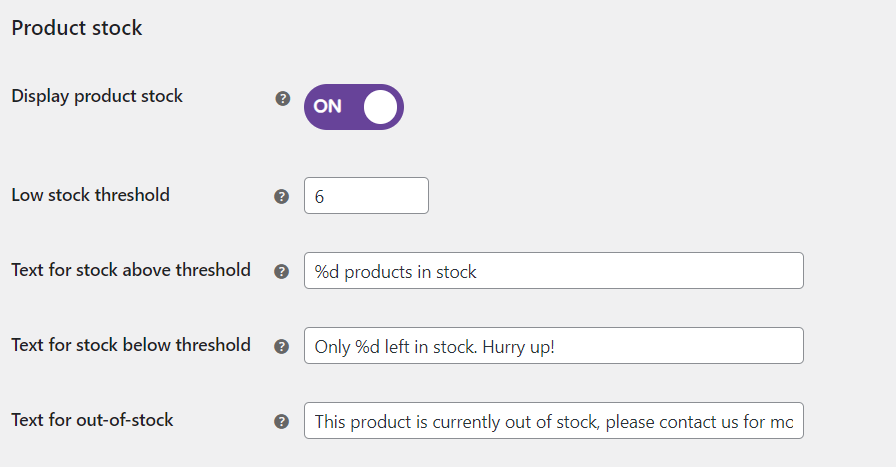Viewport: 896px width, 467px height.
Task: Click help icon beside Display product stock
Action: (x=282, y=98)
